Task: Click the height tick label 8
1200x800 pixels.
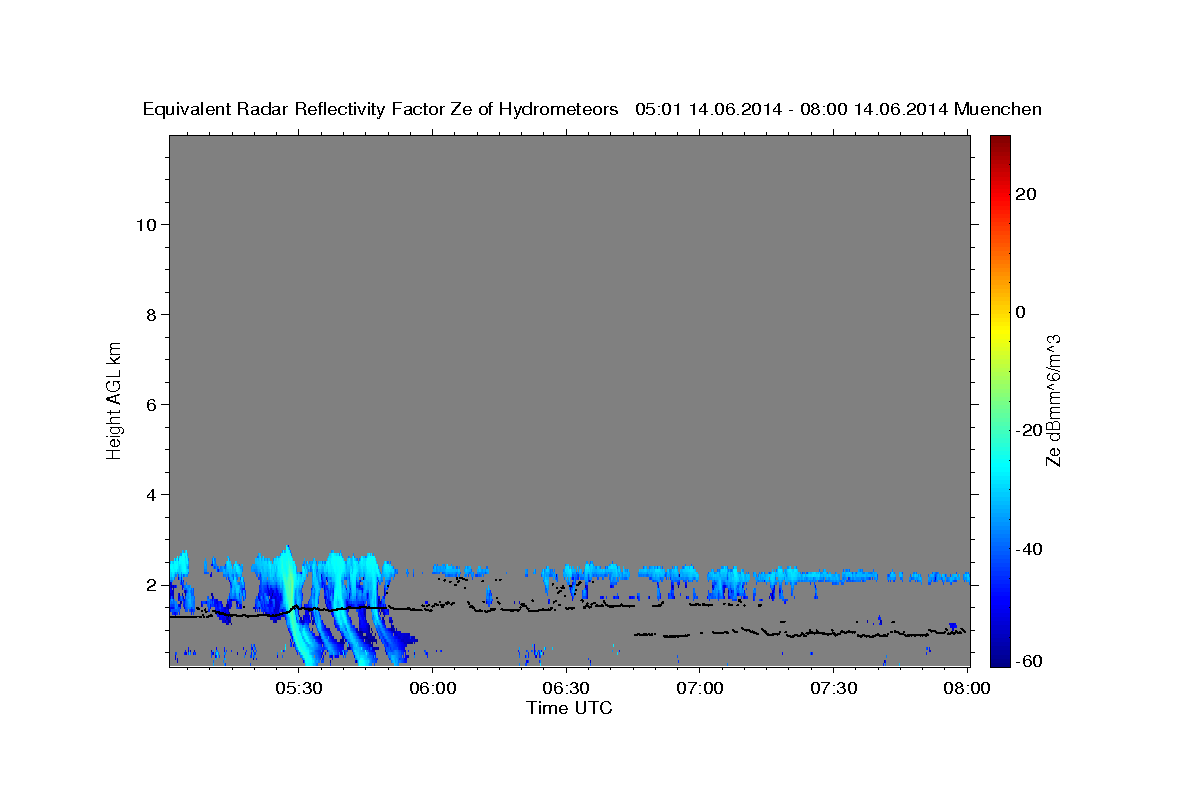Action: (x=152, y=314)
